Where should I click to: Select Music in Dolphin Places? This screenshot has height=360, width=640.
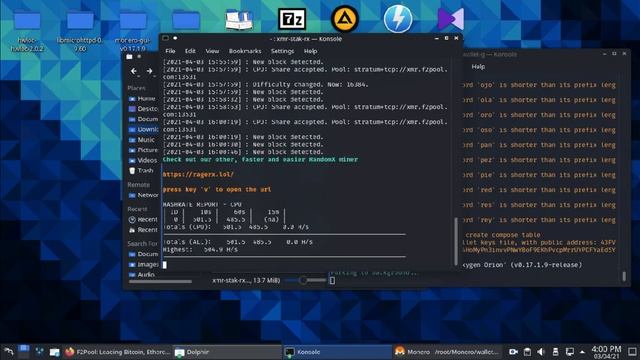143,140
